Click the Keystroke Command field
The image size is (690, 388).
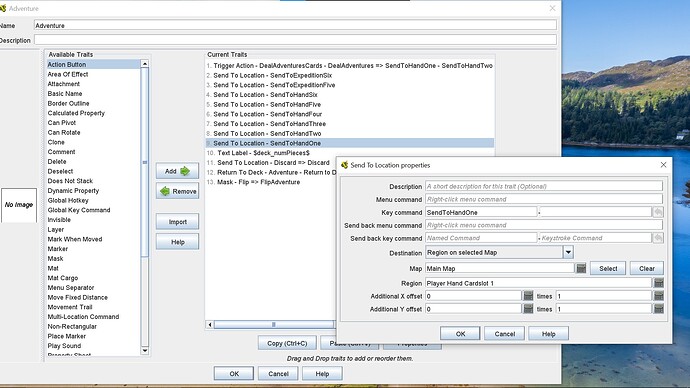point(596,238)
